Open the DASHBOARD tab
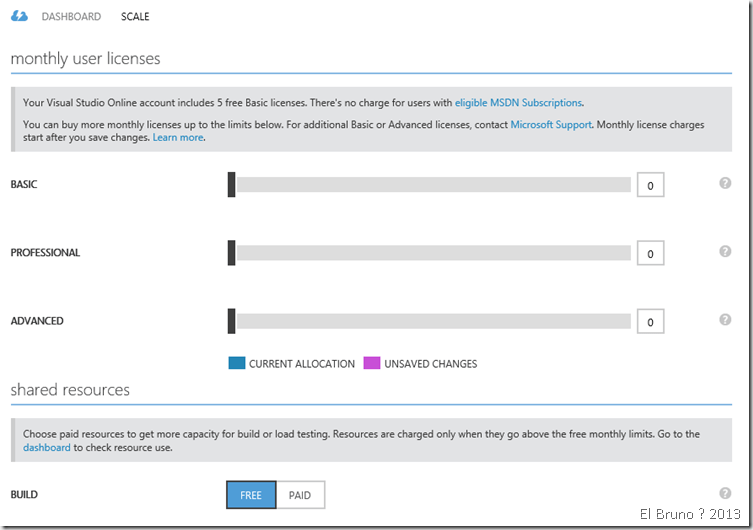Viewport: 753px width, 530px height. coord(71,17)
